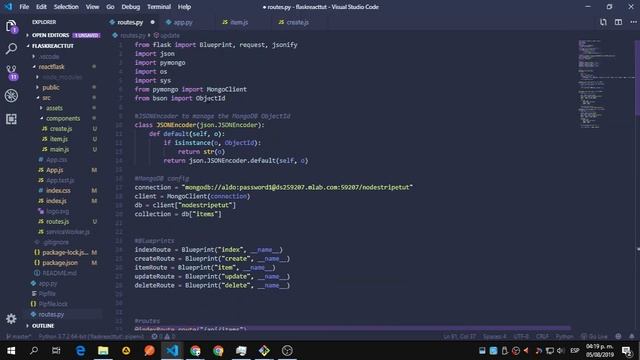Open index.css in the file tree

[58, 191]
